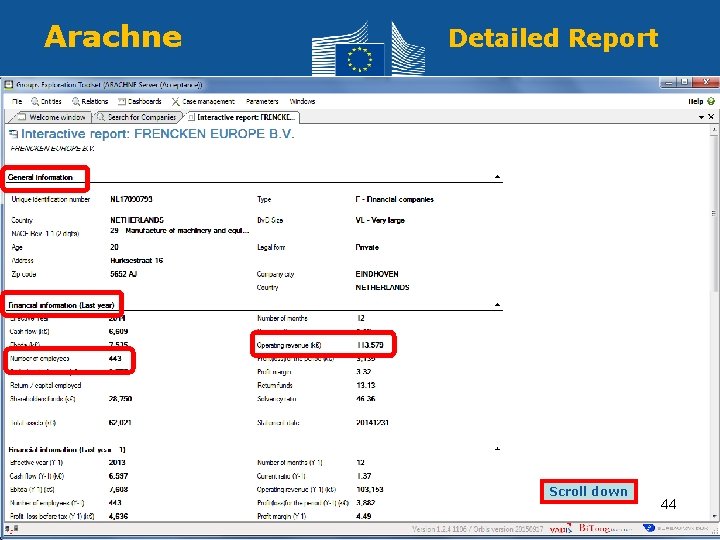Open the Dashboards menu
Image resolution: width=720 pixels, height=540 pixels.
click(140, 101)
